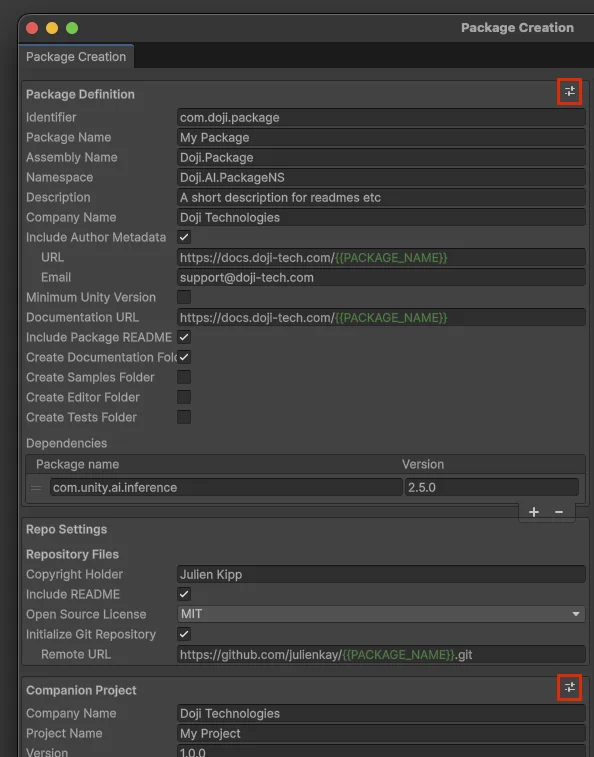Click the Dependencies label

pos(67,443)
